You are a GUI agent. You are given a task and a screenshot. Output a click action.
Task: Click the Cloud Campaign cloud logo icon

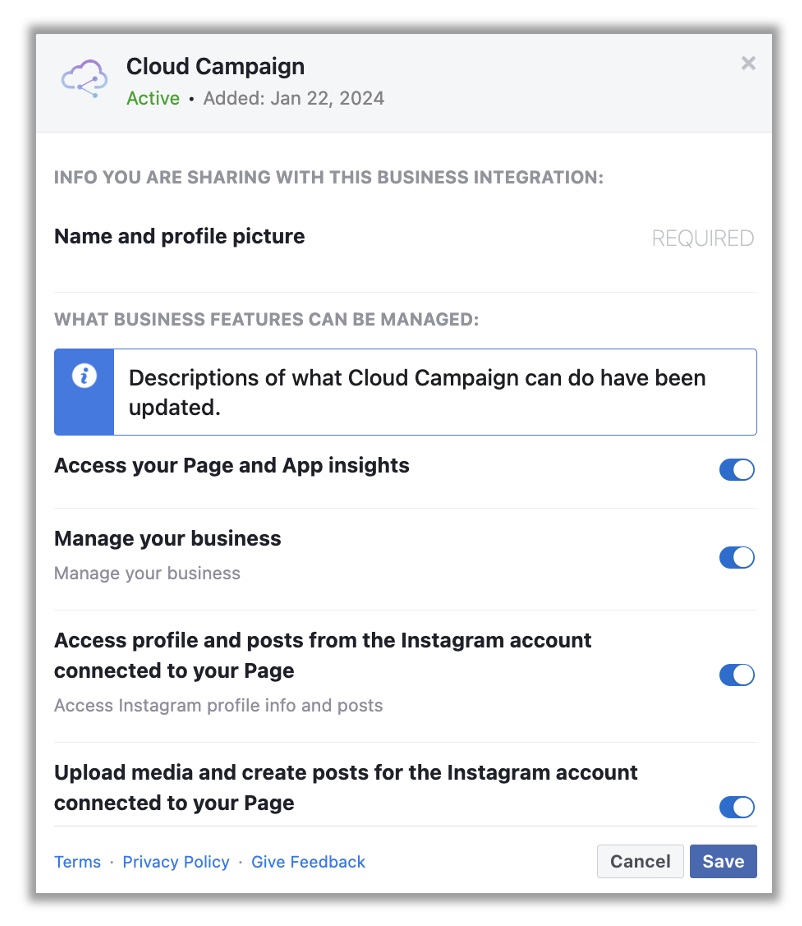click(85, 79)
